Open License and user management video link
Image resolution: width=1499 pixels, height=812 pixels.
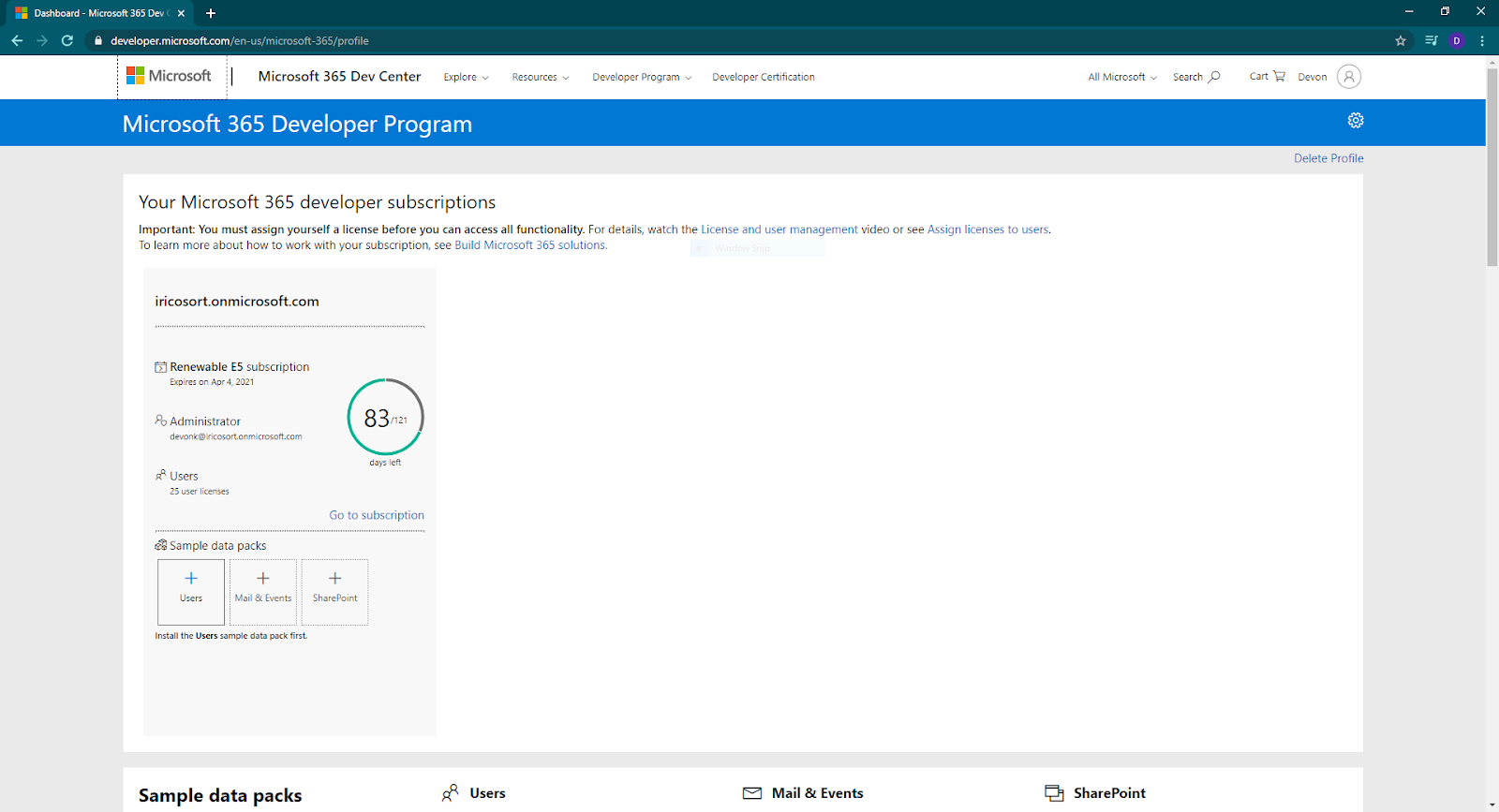click(779, 229)
